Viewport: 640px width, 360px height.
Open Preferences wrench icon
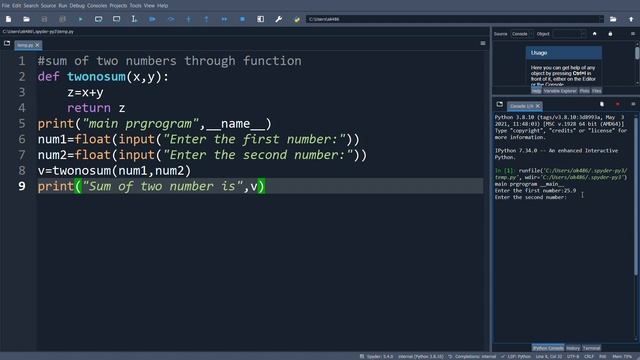279,19
